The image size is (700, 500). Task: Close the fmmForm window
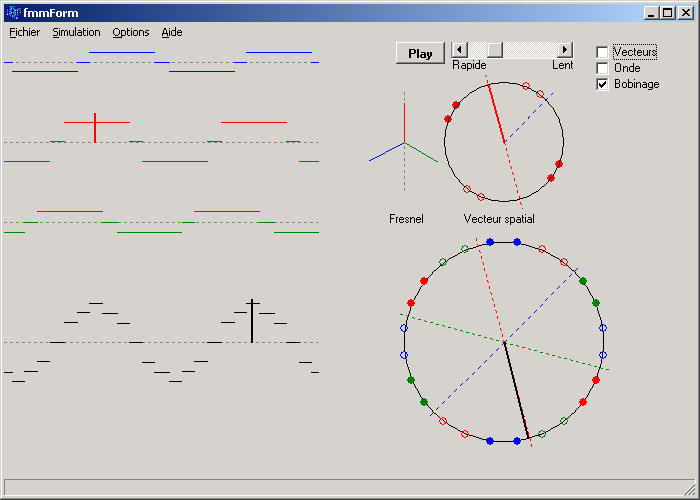point(686,13)
